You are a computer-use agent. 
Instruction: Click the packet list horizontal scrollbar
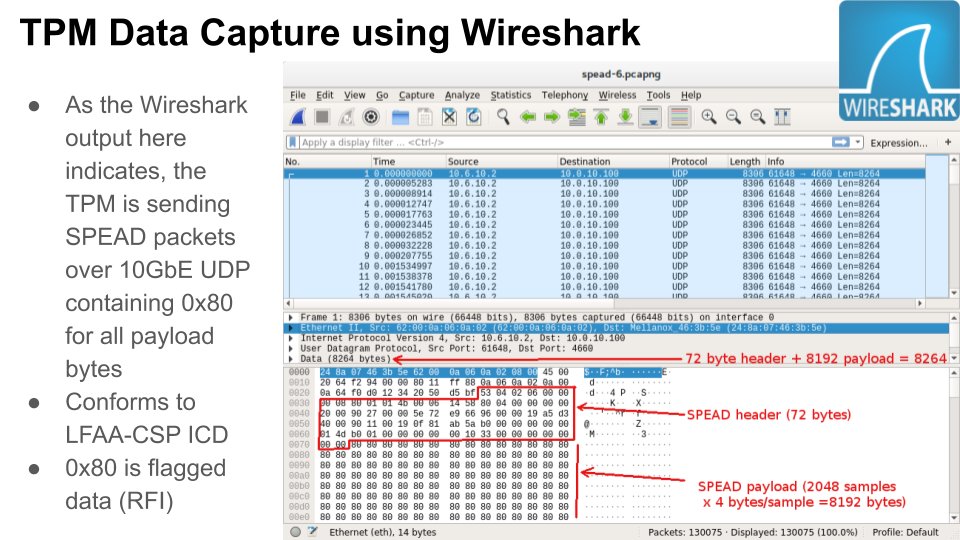[x=604, y=304]
